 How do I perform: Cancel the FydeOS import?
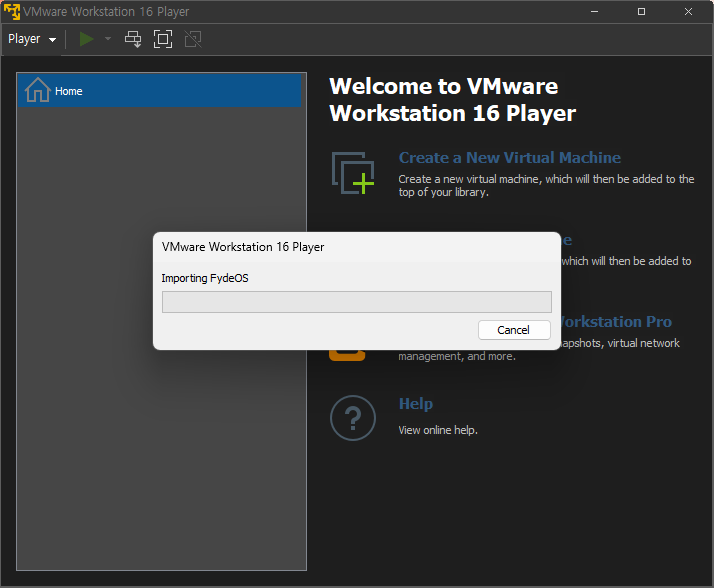click(514, 330)
